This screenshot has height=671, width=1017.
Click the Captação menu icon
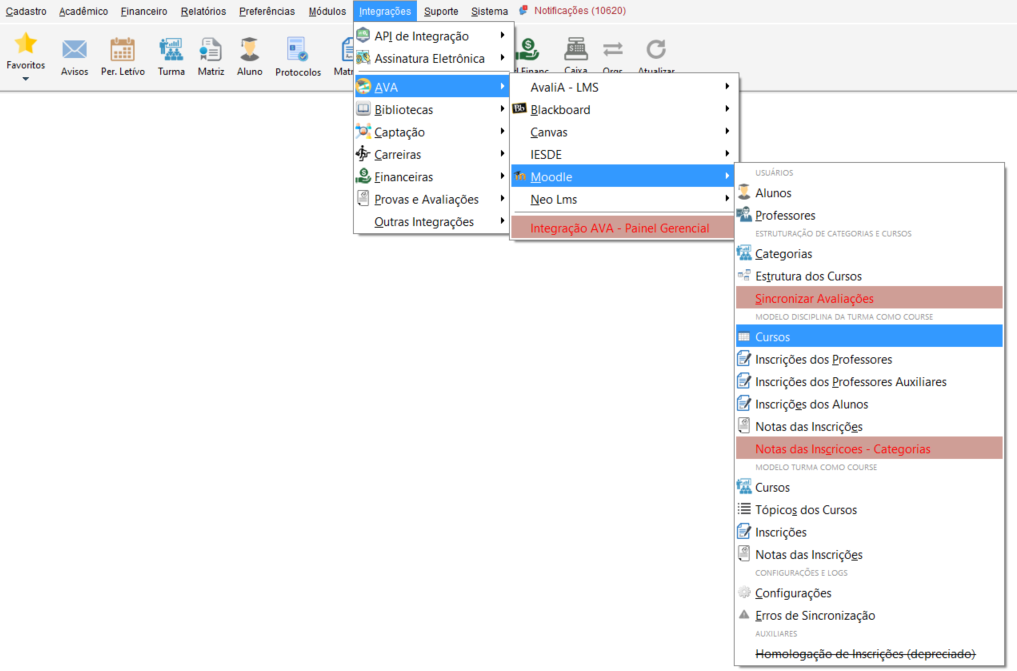pyautogui.click(x=363, y=132)
